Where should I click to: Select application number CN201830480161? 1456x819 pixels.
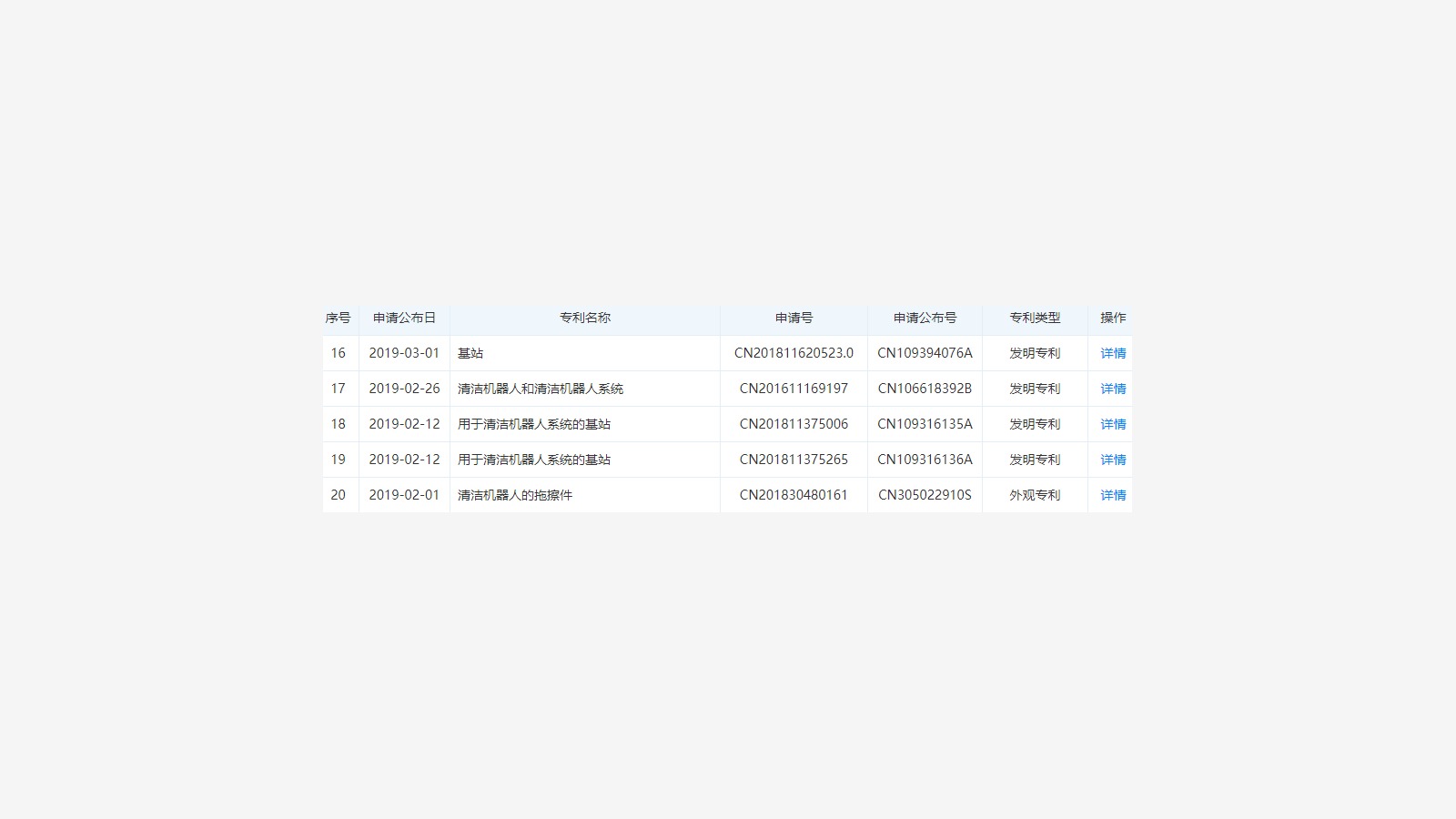[x=794, y=495]
